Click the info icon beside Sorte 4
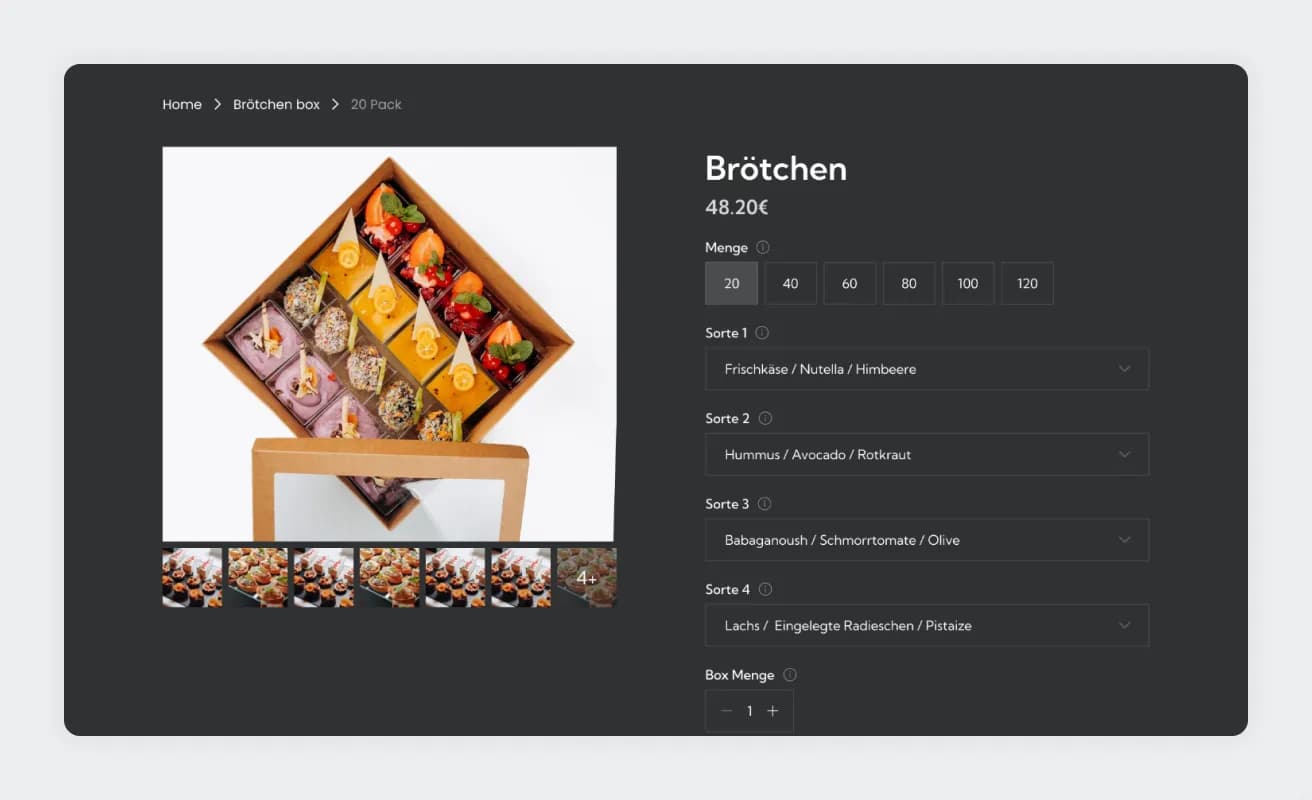The height and width of the screenshot is (800, 1312). tap(765, 589)
